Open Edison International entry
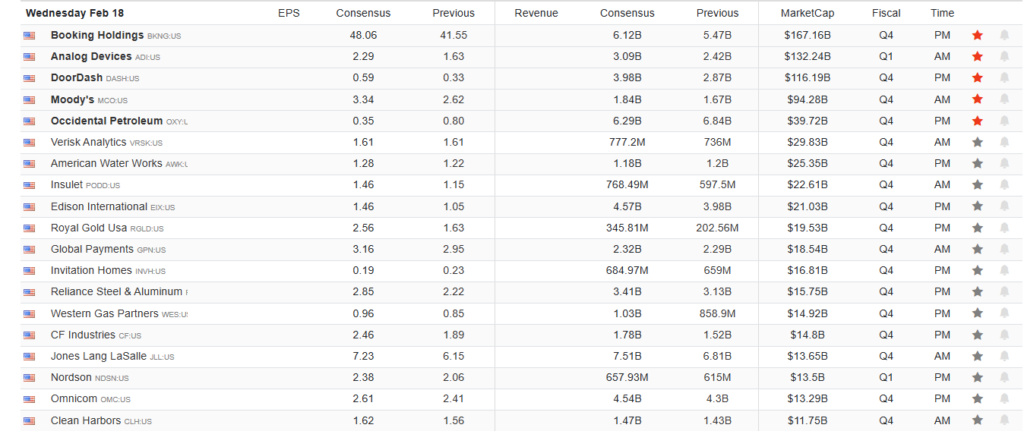Screen dimensions: 1024x431 (99, 206)
